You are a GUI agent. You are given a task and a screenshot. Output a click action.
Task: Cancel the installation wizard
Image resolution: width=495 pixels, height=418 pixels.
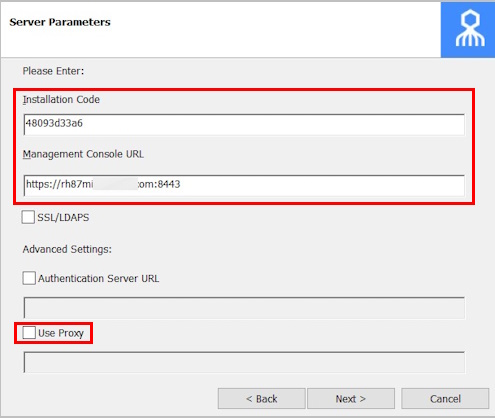point(445,399)
